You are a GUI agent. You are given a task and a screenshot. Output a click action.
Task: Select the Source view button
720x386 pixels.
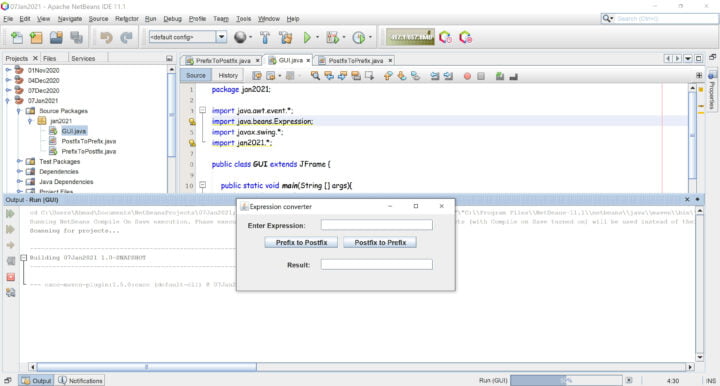(196, 75)
